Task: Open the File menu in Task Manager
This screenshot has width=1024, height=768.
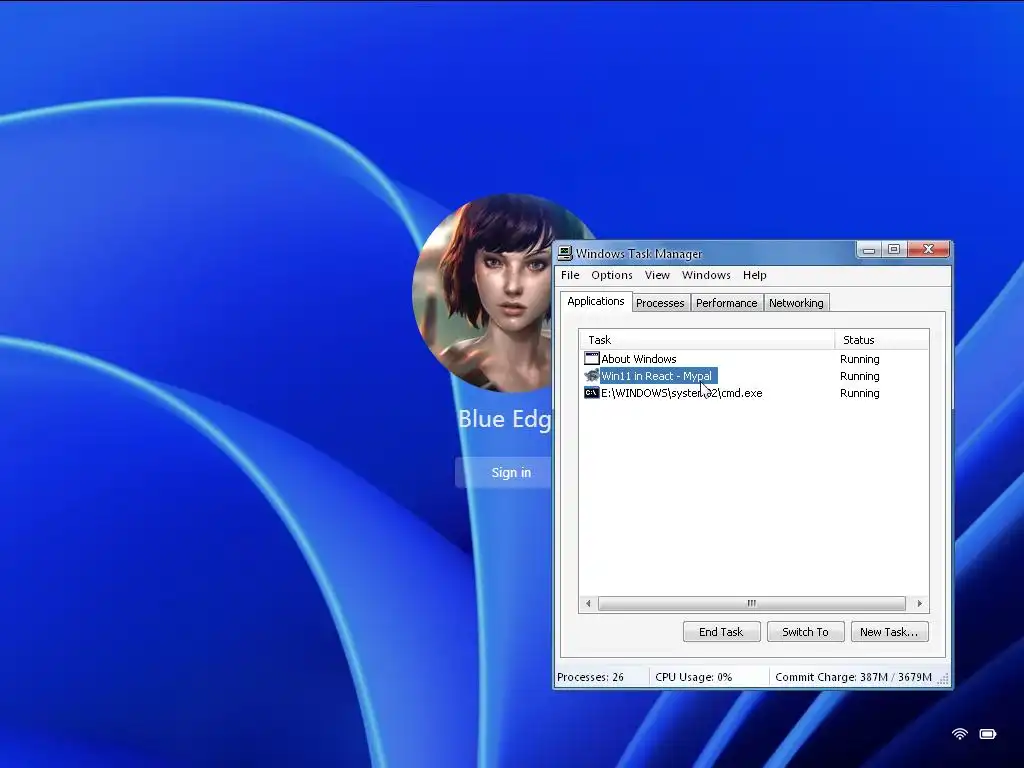Action: [569, 275]
